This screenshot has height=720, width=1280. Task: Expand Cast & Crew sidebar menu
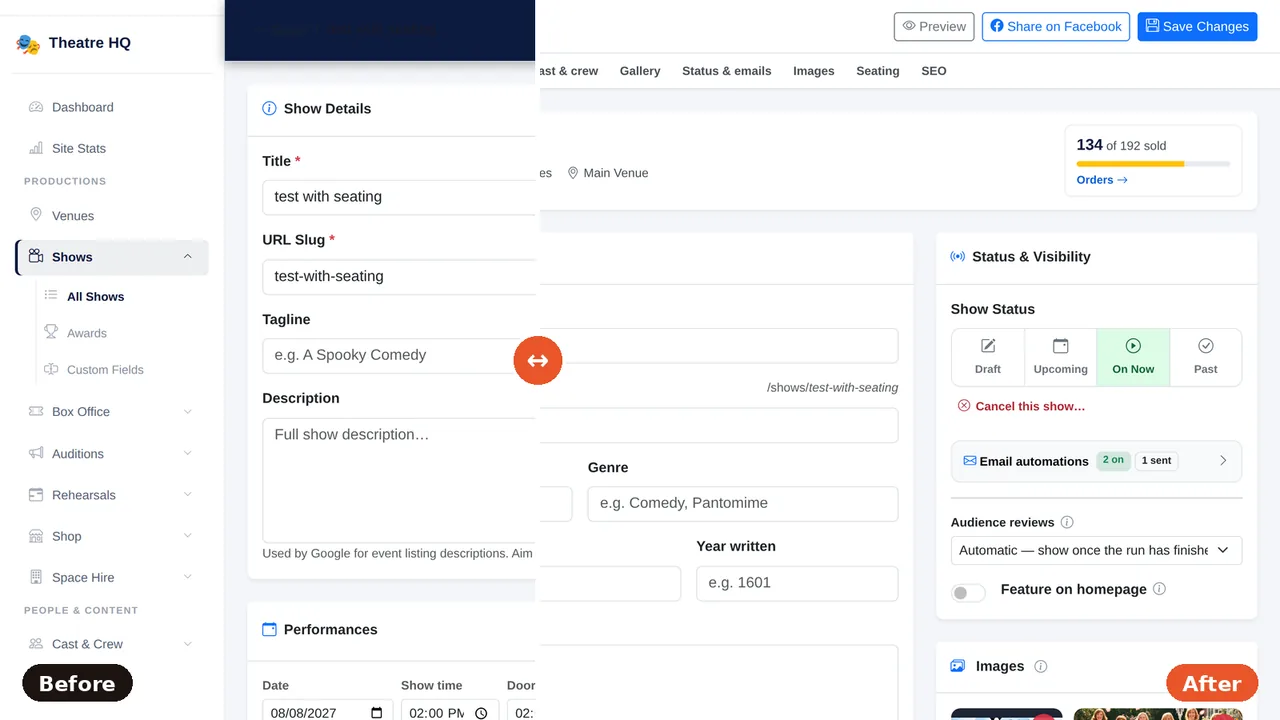[187, 644]
